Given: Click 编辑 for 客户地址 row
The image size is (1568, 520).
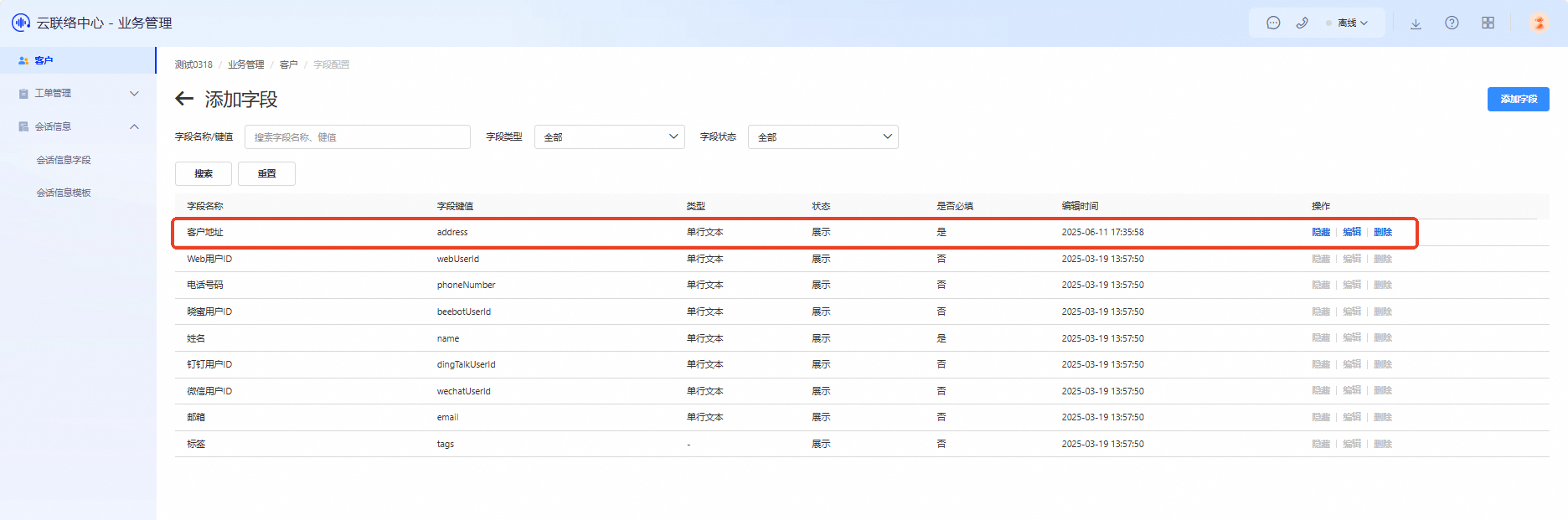Looking at the screenshot, I should pyautogui.click(x=1352, y=232).
